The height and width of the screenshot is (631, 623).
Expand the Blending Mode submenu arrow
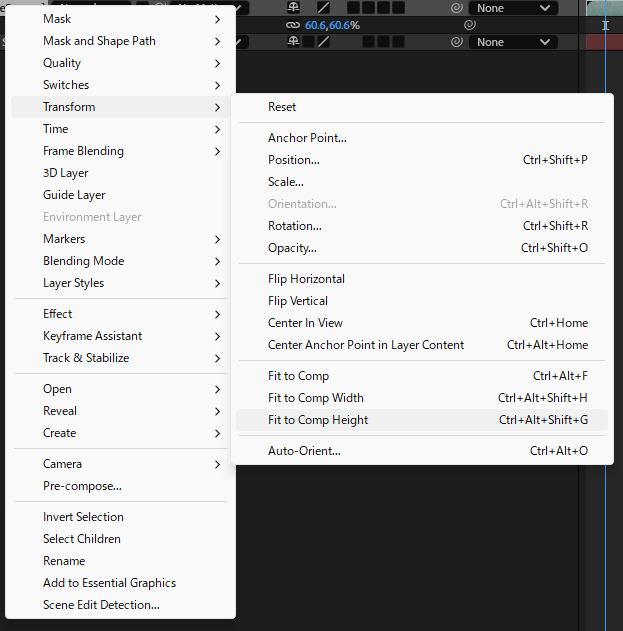[x=217, y=261]
